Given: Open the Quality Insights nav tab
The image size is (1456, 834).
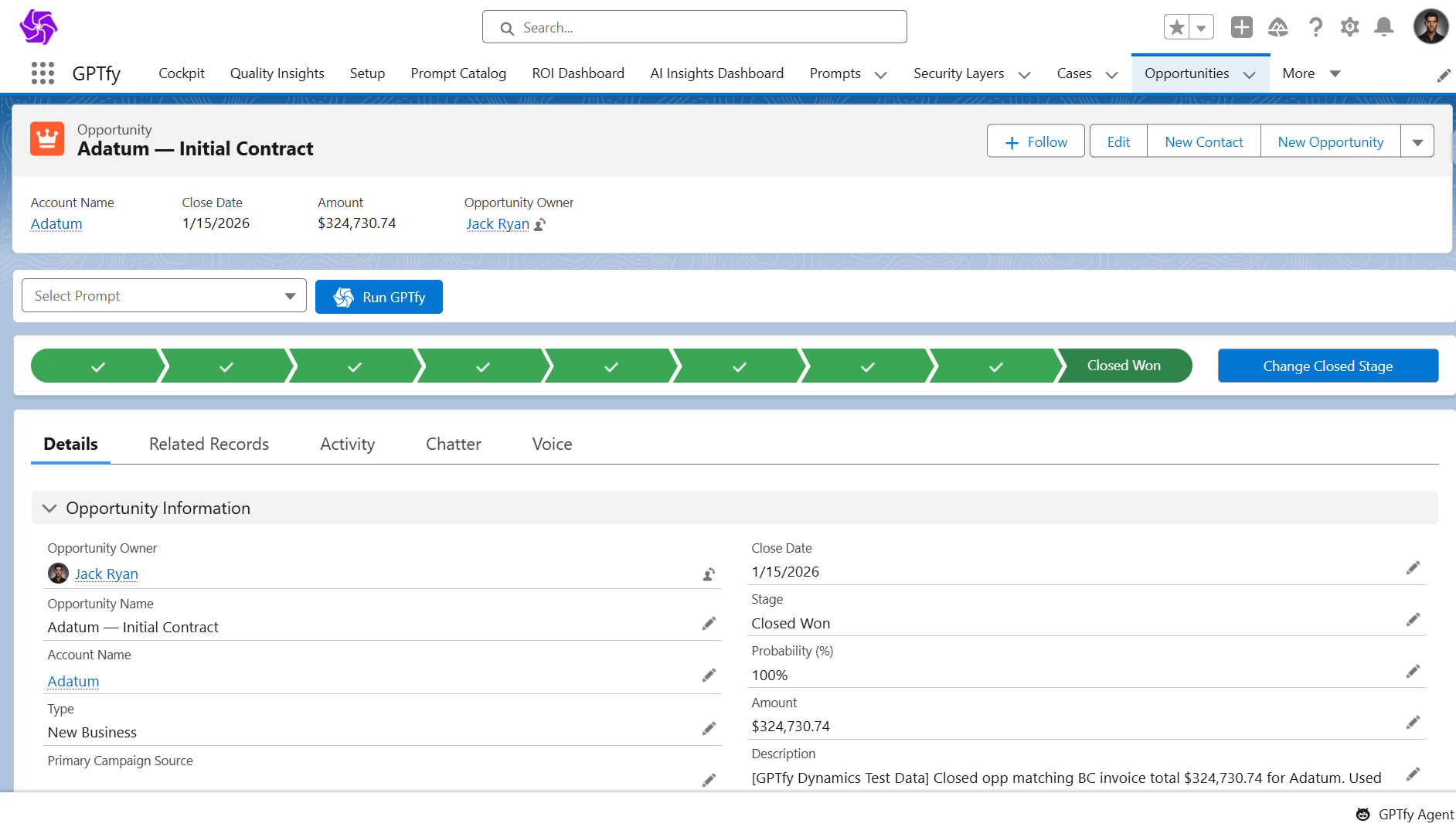Looking at the screenshot, I should [x=277, y=73].
